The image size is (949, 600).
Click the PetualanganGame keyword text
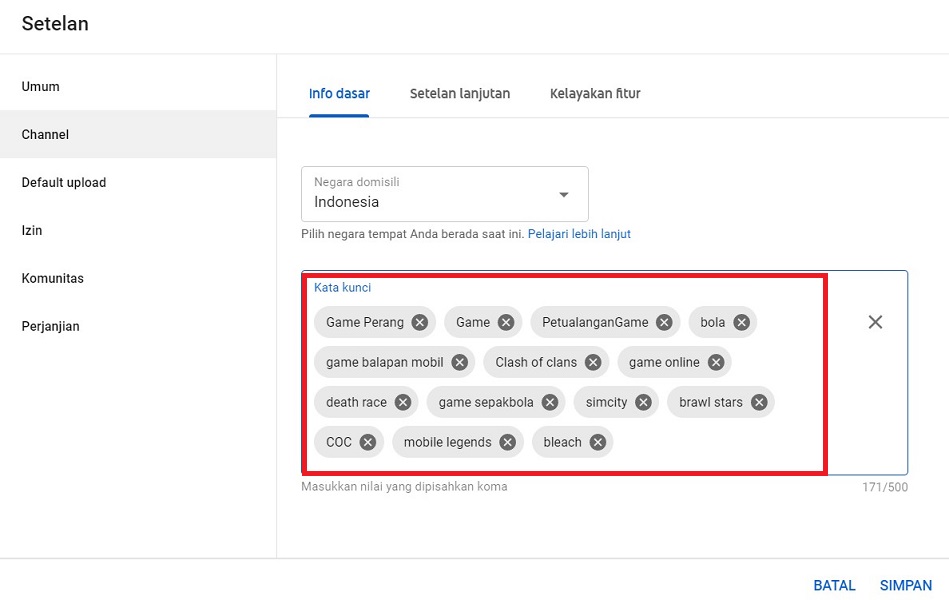(595, 322)
